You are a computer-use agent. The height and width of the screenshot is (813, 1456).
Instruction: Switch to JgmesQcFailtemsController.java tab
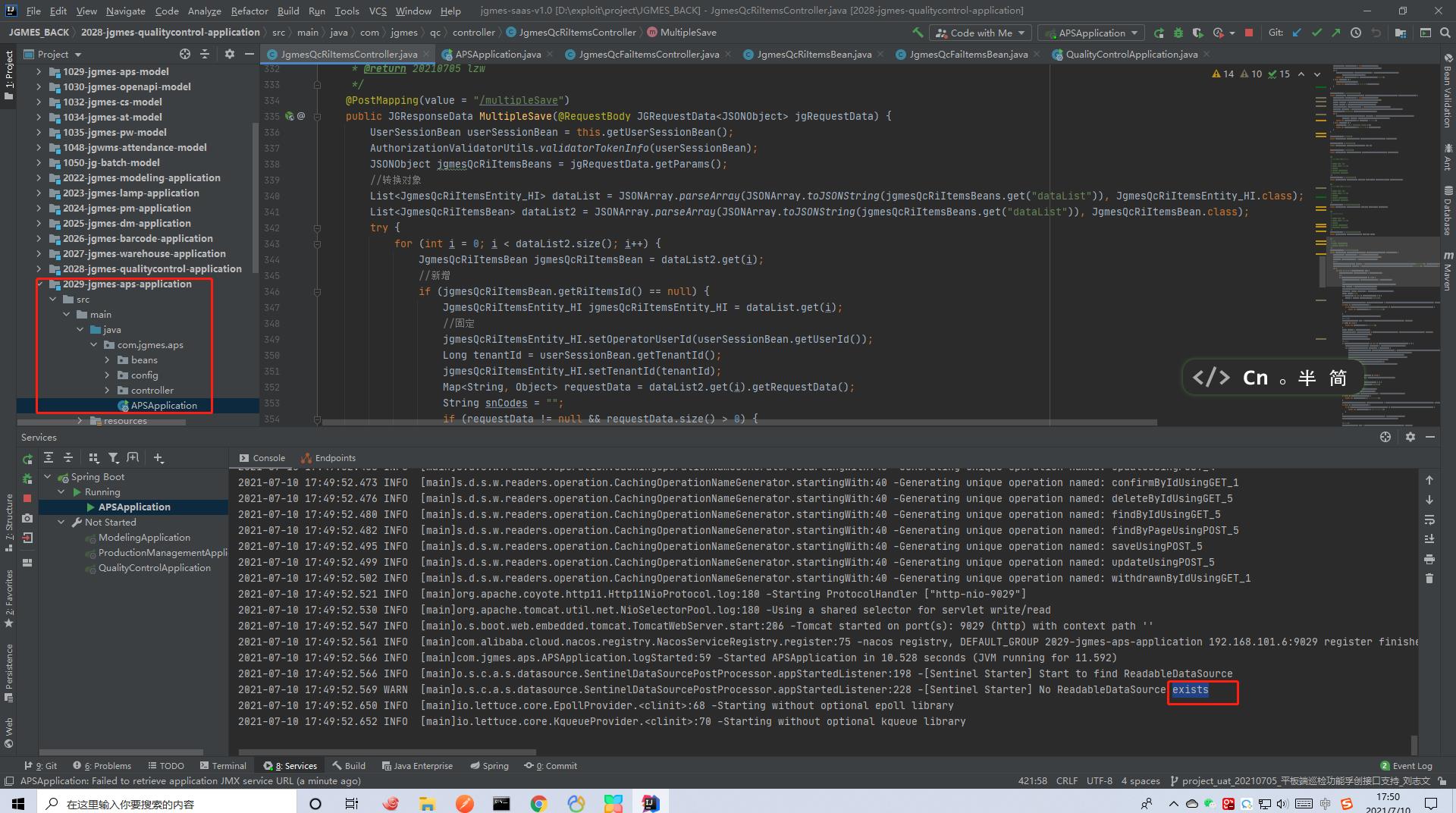648,54
